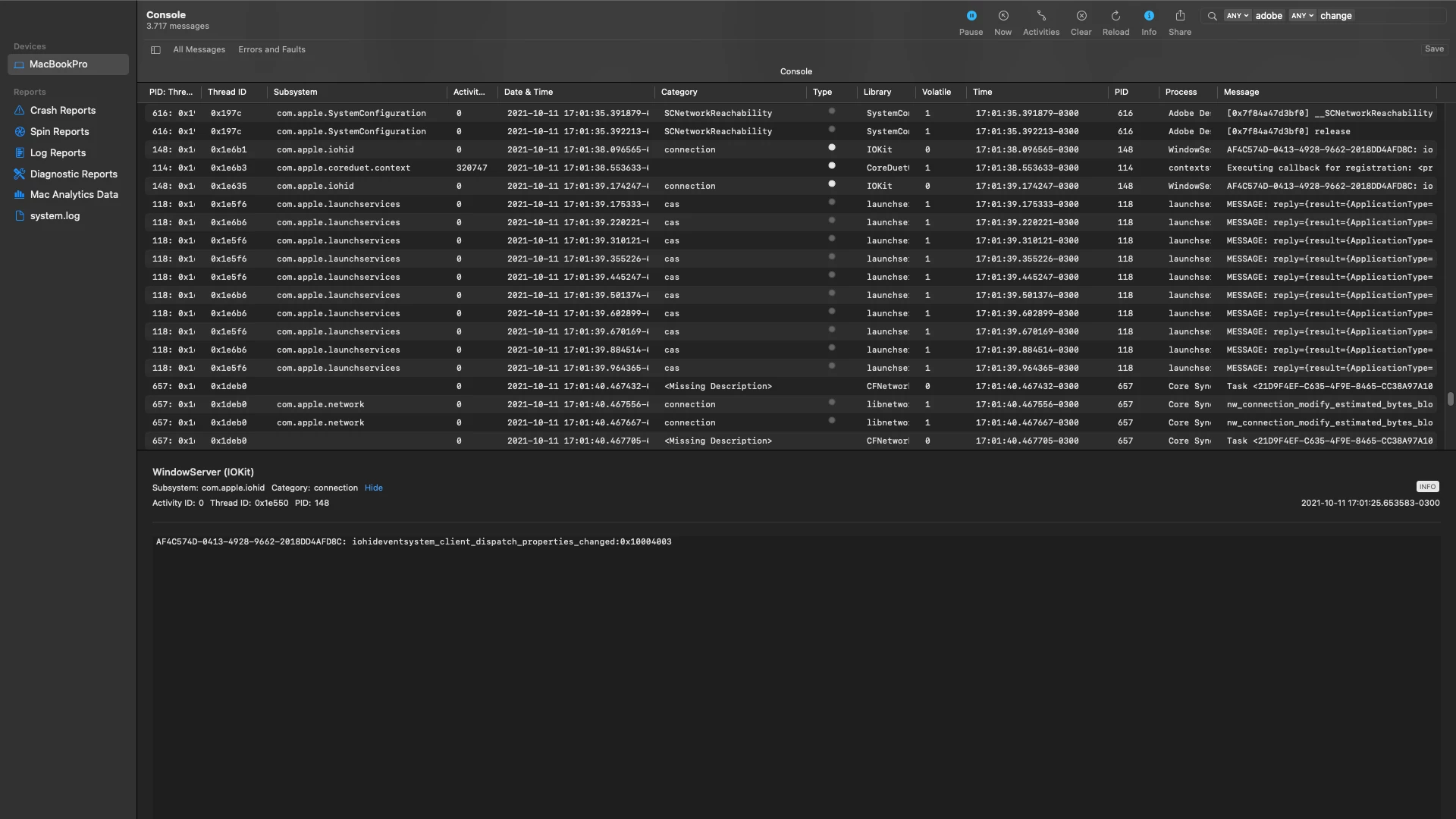Viewport: 1456px width, 819px height.
Task: Save the current search
Action: coord(1433,49)
